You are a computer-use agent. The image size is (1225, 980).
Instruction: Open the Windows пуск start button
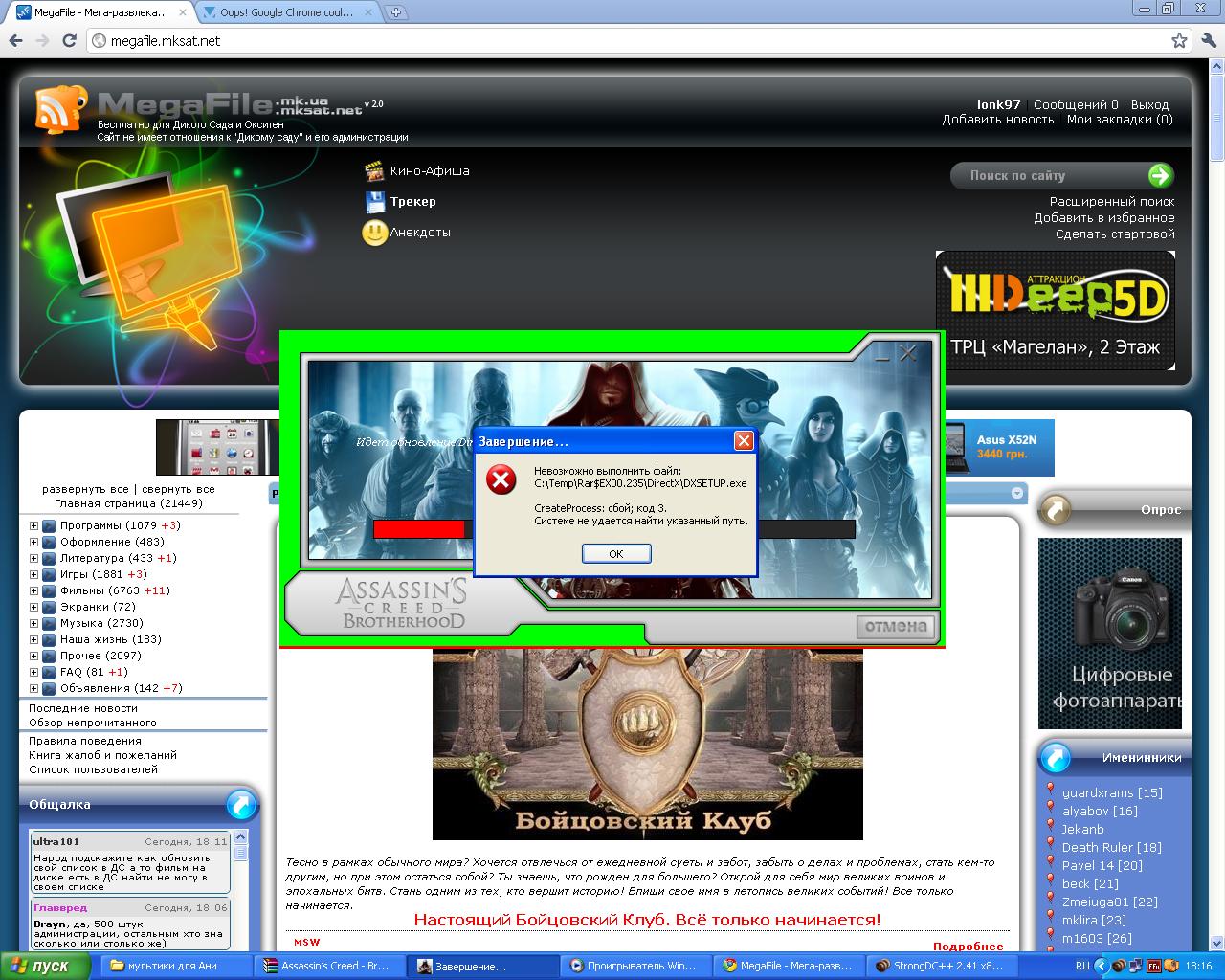click(x=45, y=966)
